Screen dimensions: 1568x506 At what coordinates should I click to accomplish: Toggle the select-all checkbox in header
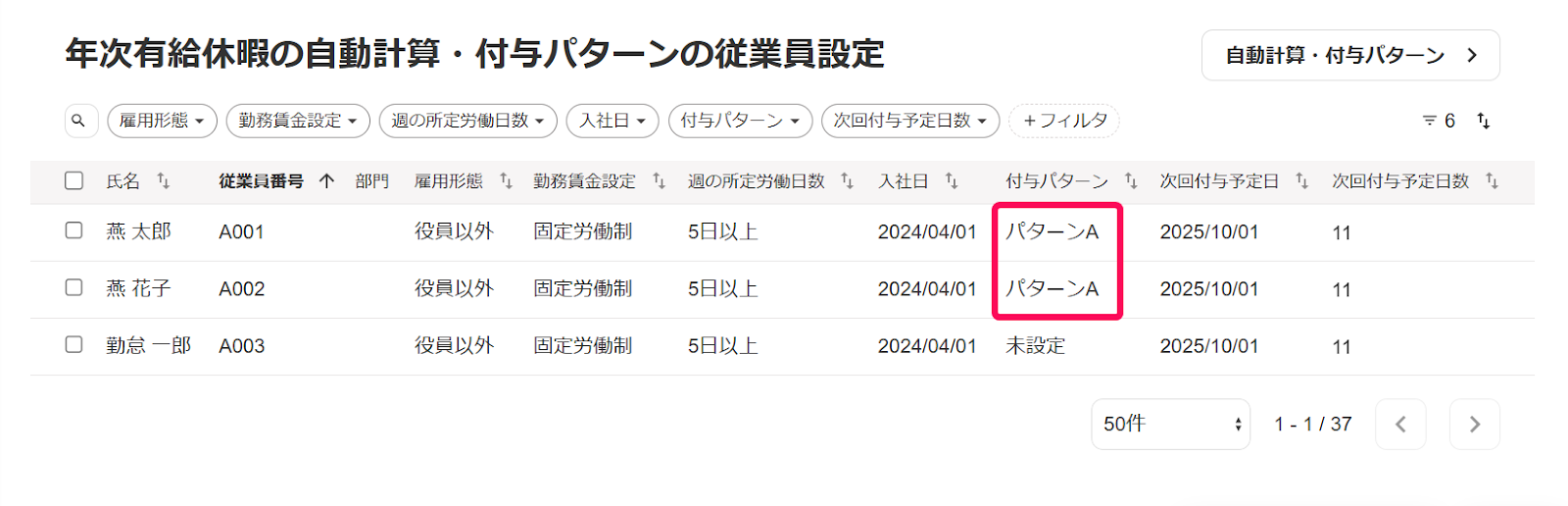(73, 180)
